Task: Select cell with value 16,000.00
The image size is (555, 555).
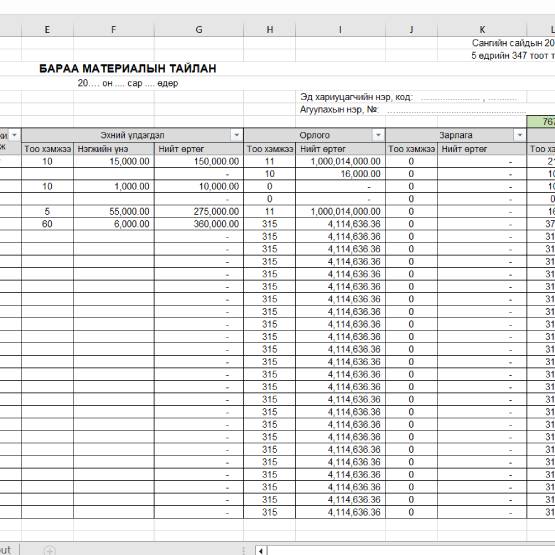Action: click(341, 174)
